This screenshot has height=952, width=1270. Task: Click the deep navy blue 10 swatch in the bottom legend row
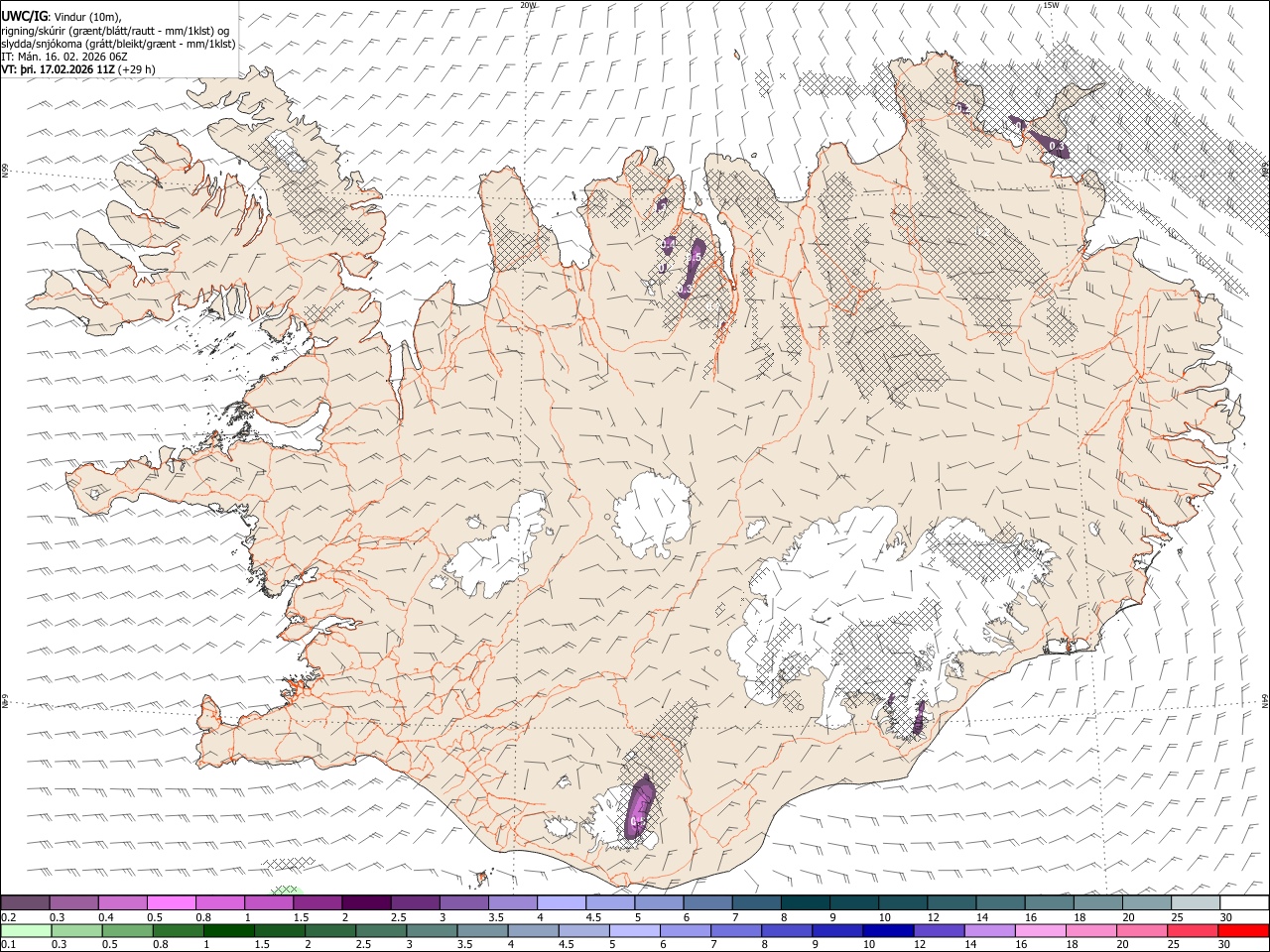coord(889,930)
